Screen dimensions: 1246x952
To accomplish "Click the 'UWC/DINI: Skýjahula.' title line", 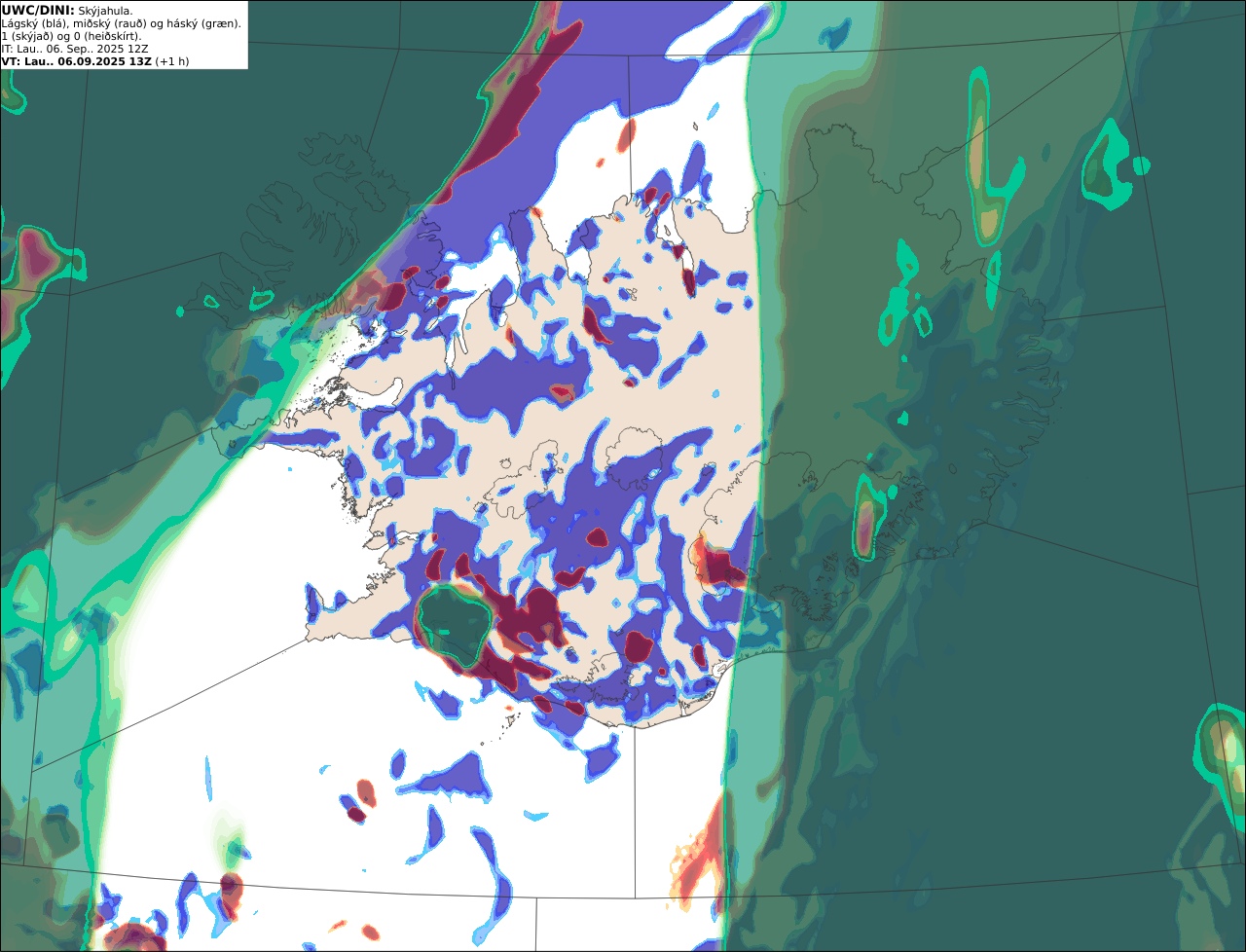I will click(67, 10).
